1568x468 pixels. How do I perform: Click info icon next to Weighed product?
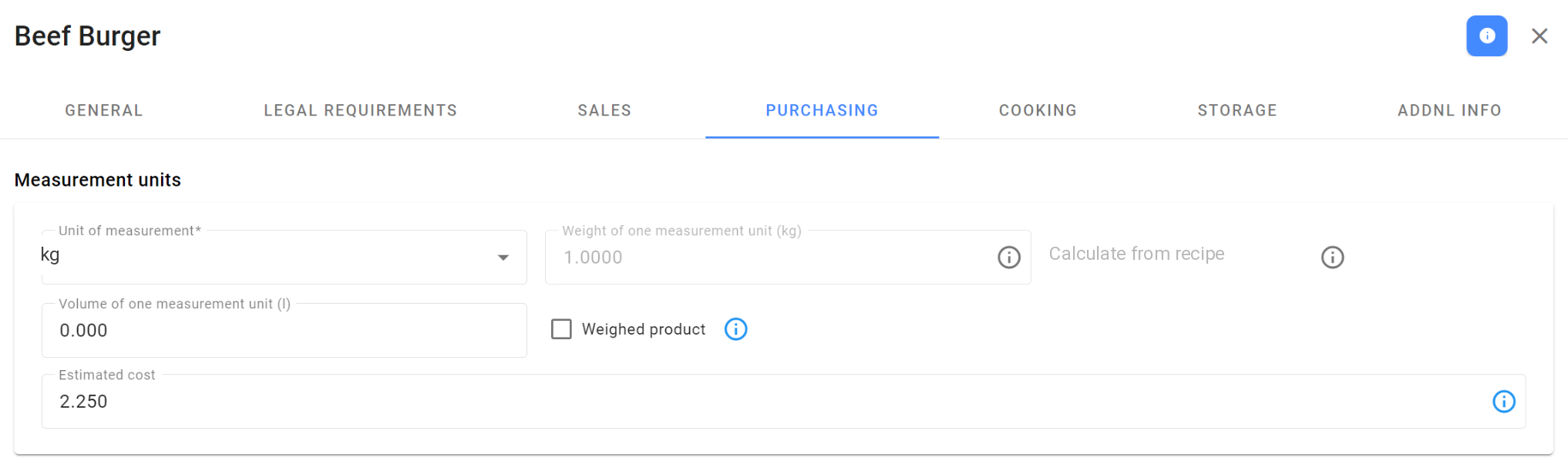click(735, 329)
